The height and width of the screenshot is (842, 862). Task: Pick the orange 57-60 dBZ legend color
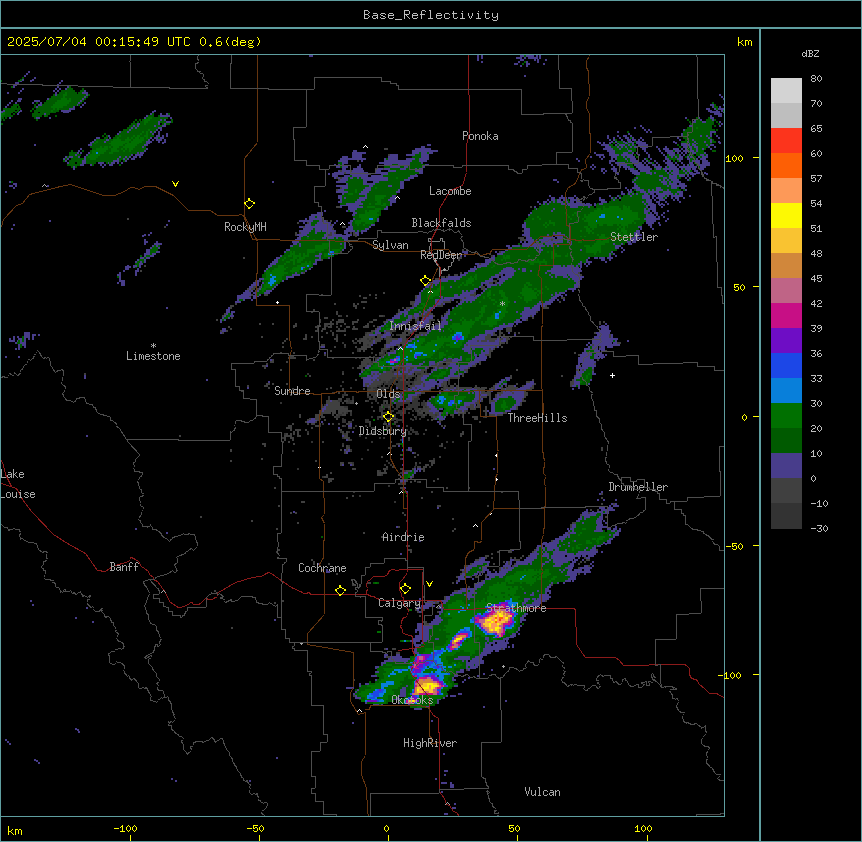coord(786,165)
